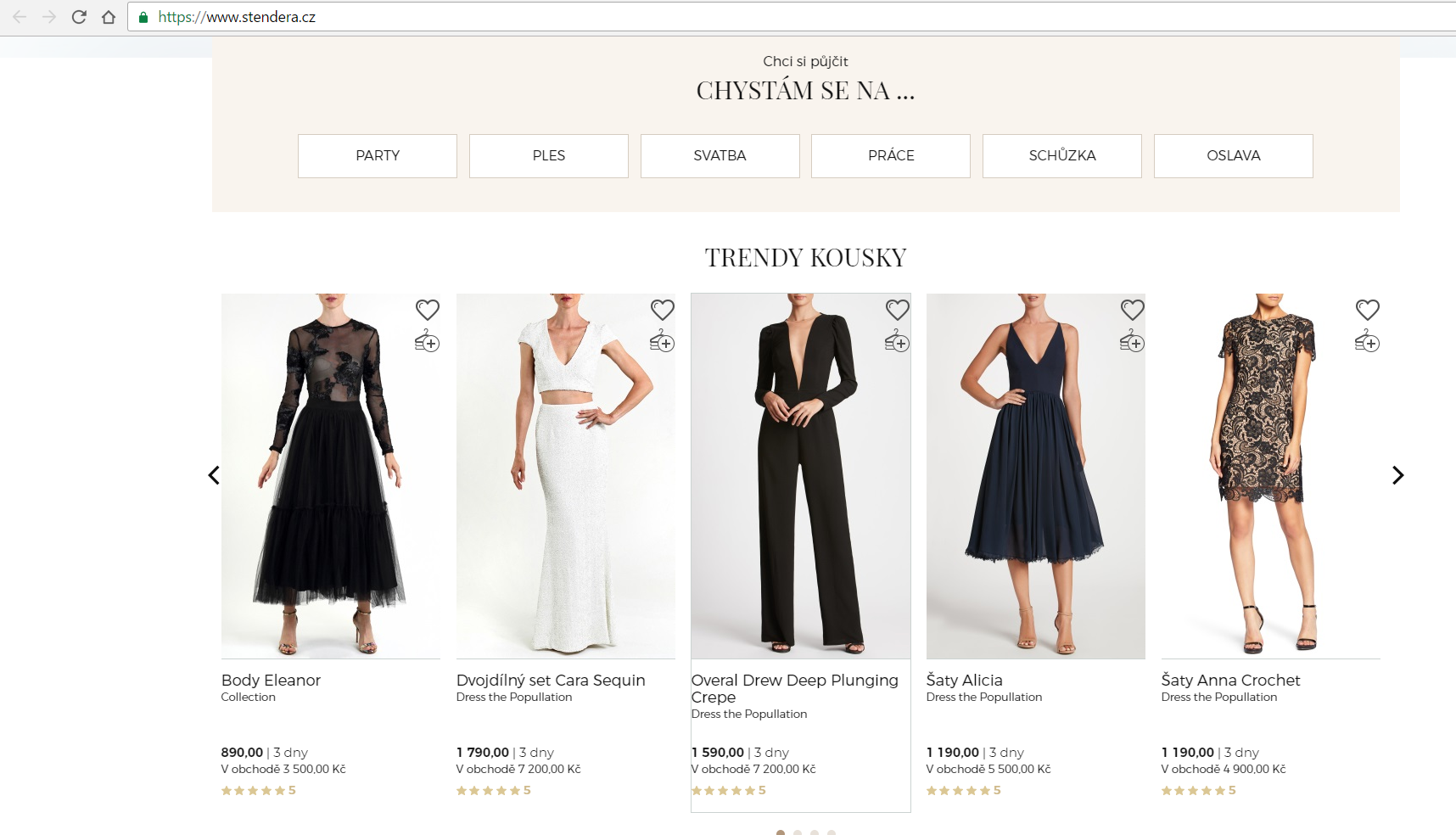The width and height of the screenshot is (1456, 835).
Task: Click hanger plus icon on Šaty Anna Crochet
Action: click(x=1367, y=341)
